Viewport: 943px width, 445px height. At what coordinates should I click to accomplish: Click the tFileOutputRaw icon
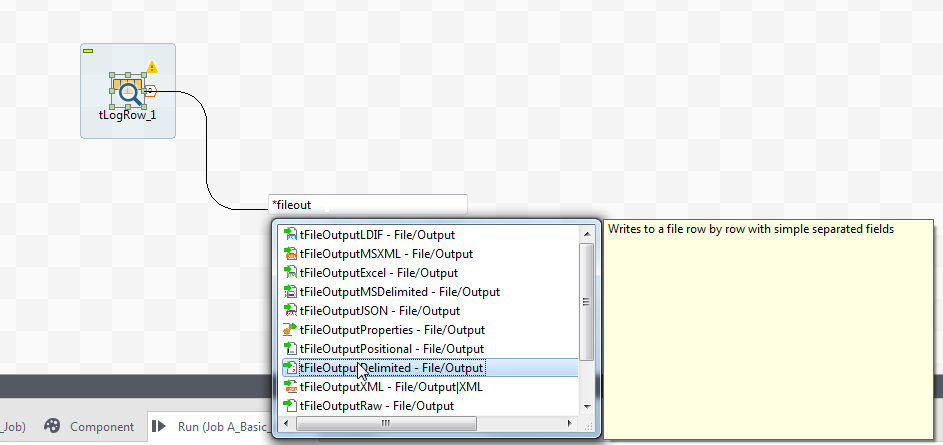click(291, 406)
